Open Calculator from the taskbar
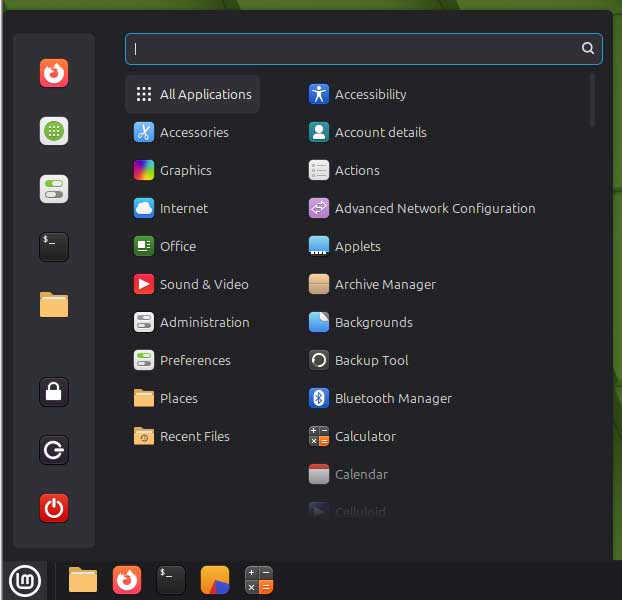622x600 pixels. pos(259,580)
